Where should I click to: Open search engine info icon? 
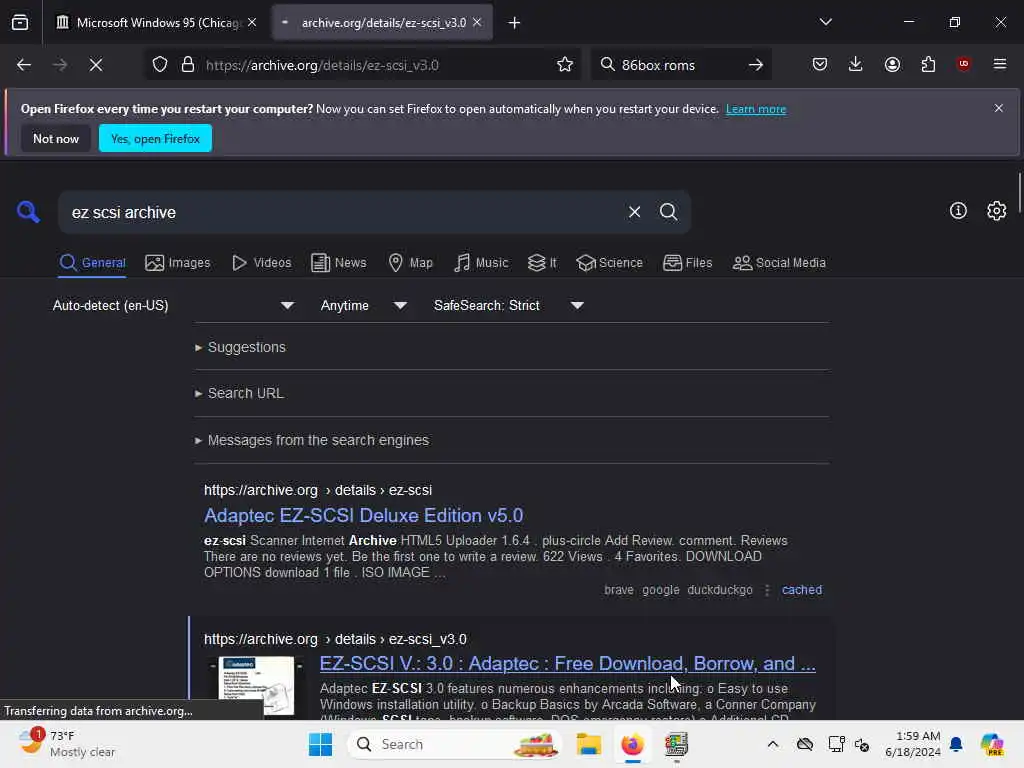[x=958, y=210]
